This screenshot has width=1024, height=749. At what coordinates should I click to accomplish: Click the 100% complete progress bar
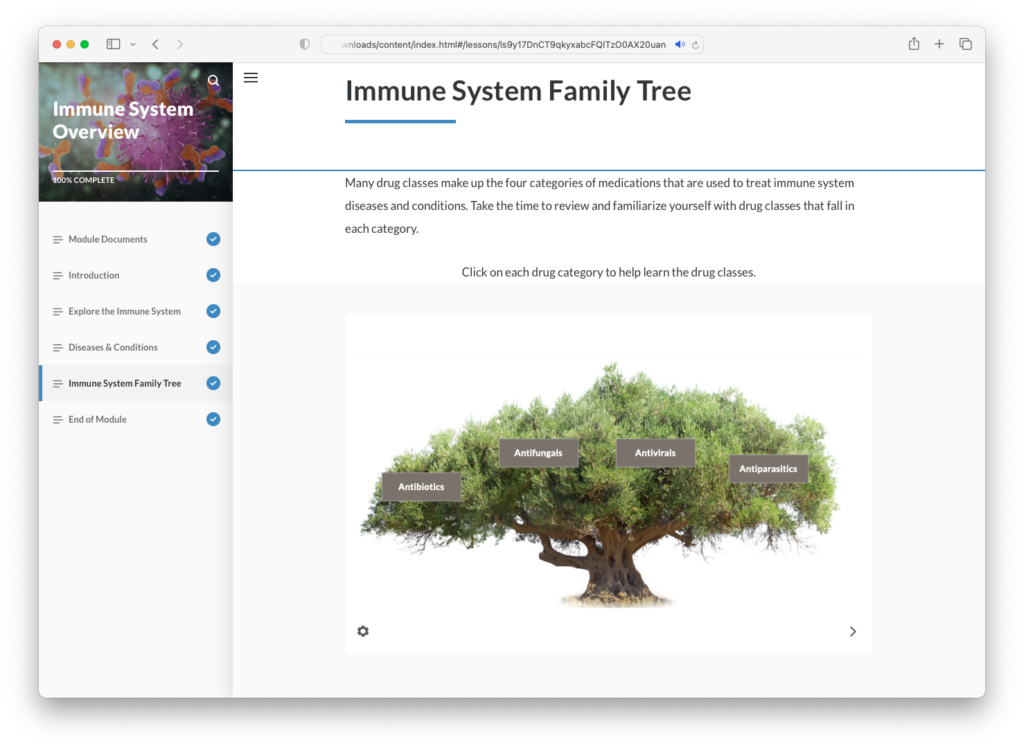point(135,171)
